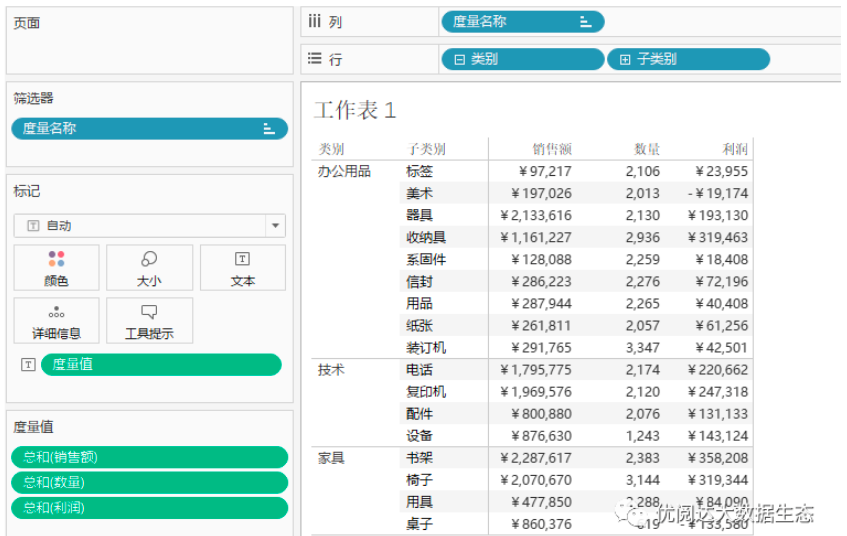847x536 pixels.
Task: Click the Detail (详细信息) marks card
Action: click(56, 320)
